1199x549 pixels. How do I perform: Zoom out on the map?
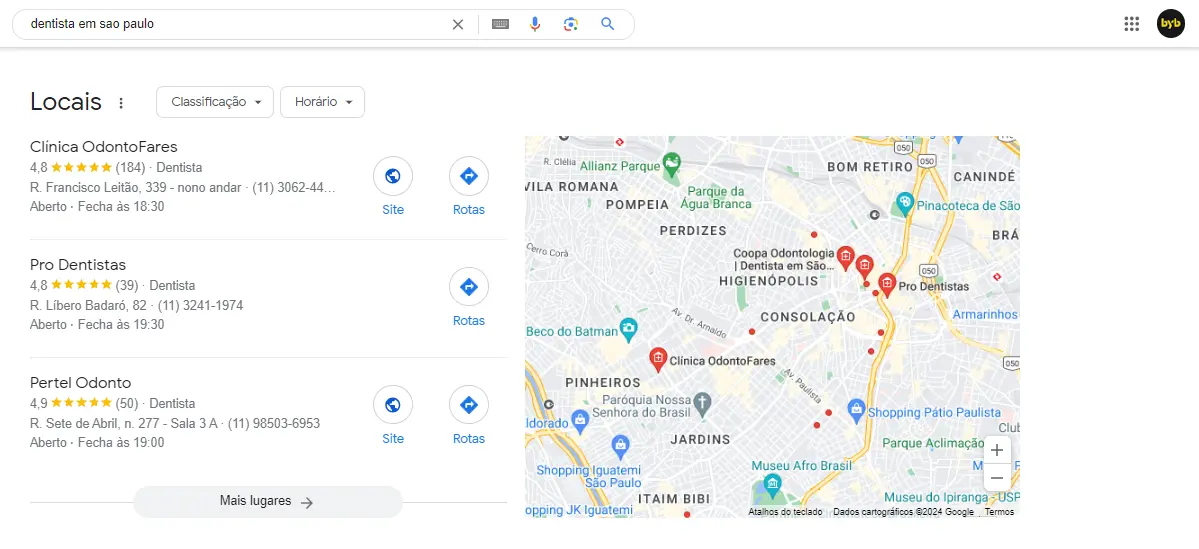point(996,479)
